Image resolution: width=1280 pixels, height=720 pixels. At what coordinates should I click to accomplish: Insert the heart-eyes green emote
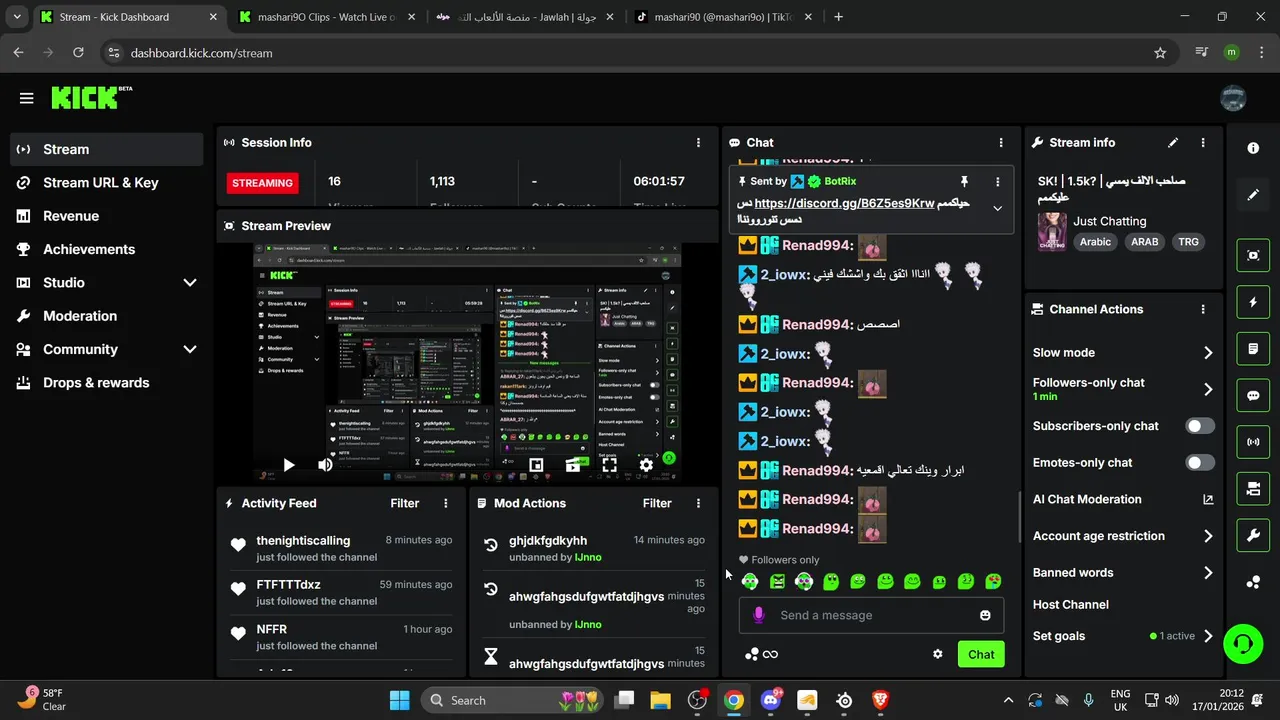coord(993,581)
